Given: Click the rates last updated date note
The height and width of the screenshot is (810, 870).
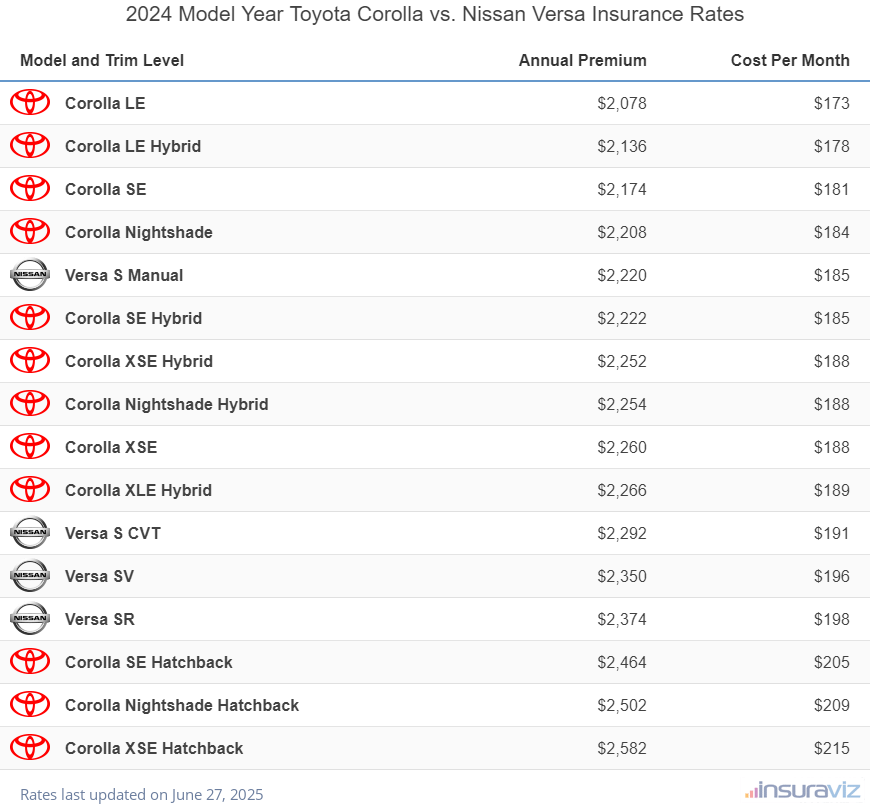Looking at the screenshot, I should point(141,795).
